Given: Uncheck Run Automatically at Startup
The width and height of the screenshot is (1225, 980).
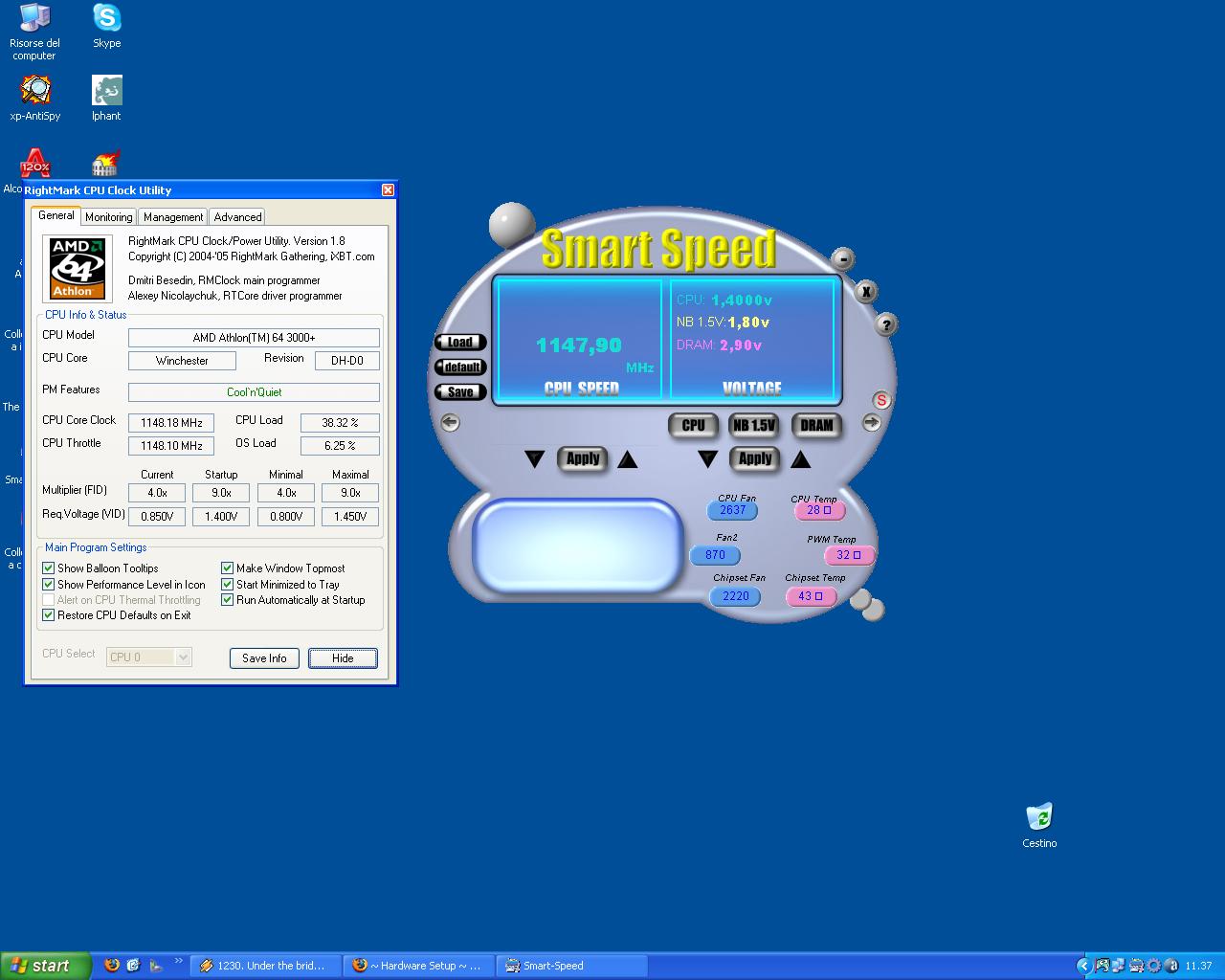Looking at the screenshot, I should click(x=228, y=600).
